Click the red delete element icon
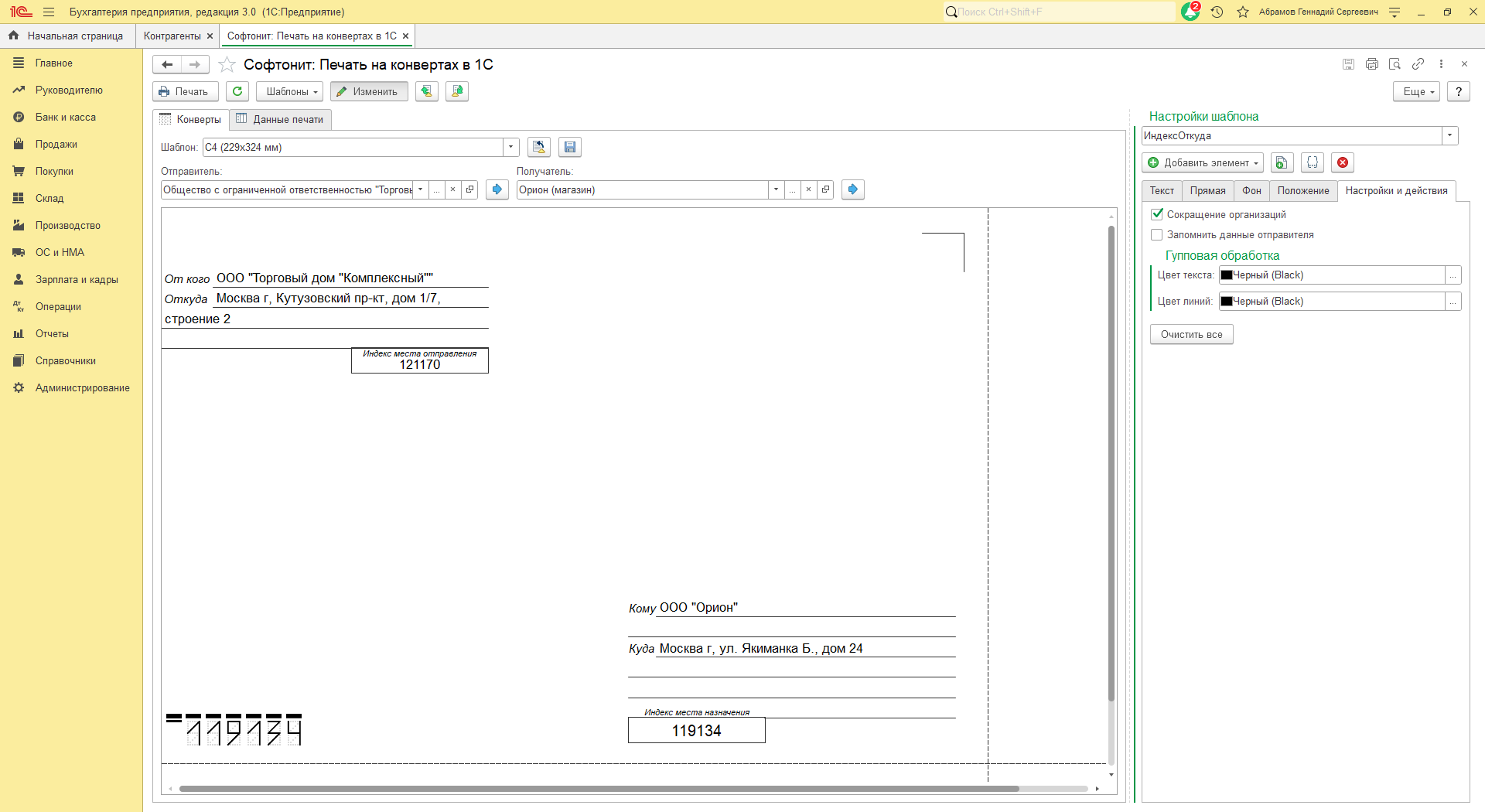 (x=1343, y=162)
